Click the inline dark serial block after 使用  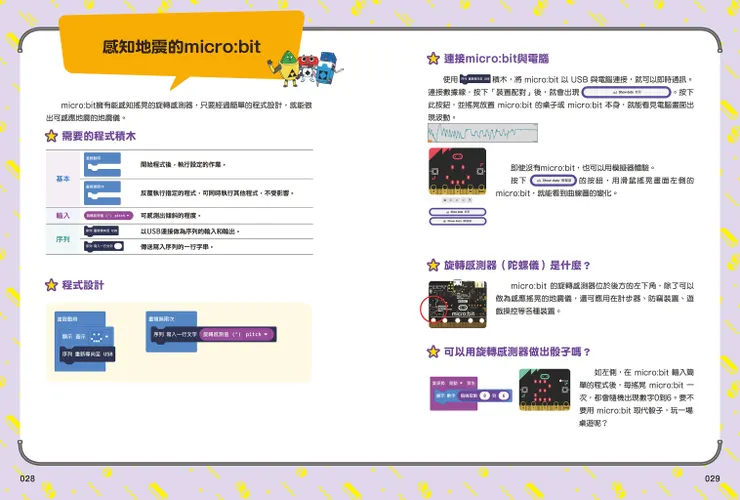tap(475, 79)
